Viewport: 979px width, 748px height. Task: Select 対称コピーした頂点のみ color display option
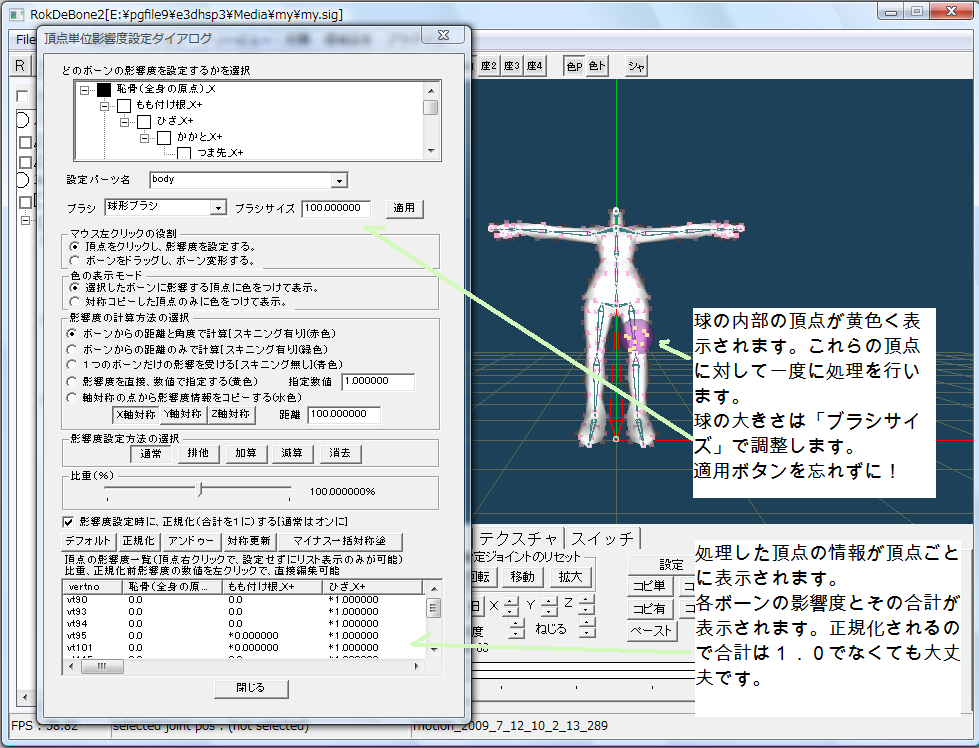74,300
